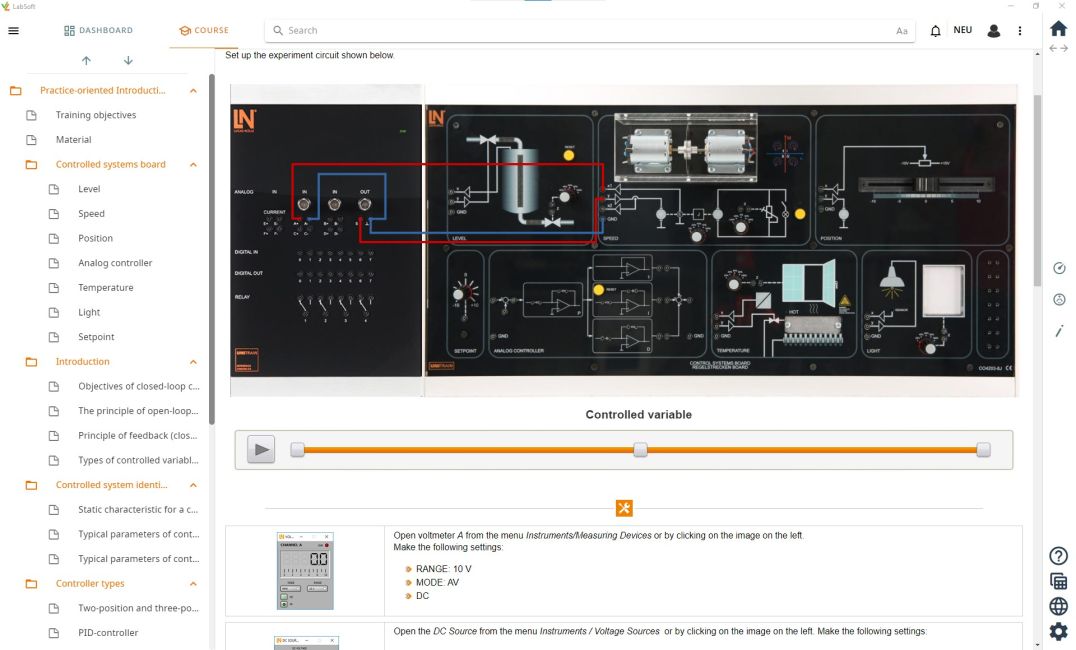Click the Search input field
The height and width of the screenshot is (650, 1076).
click(x=589, y=30)
